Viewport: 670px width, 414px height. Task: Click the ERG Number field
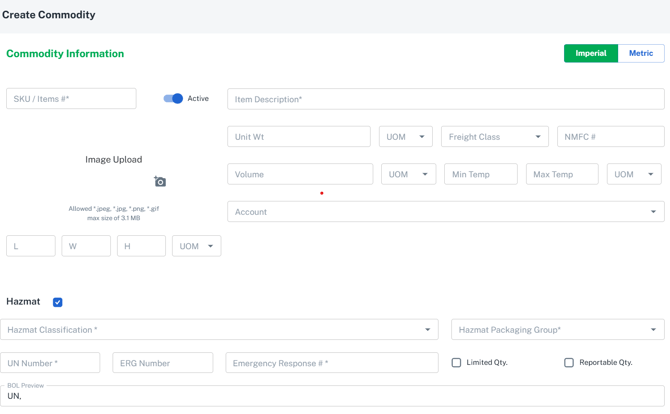162,363
